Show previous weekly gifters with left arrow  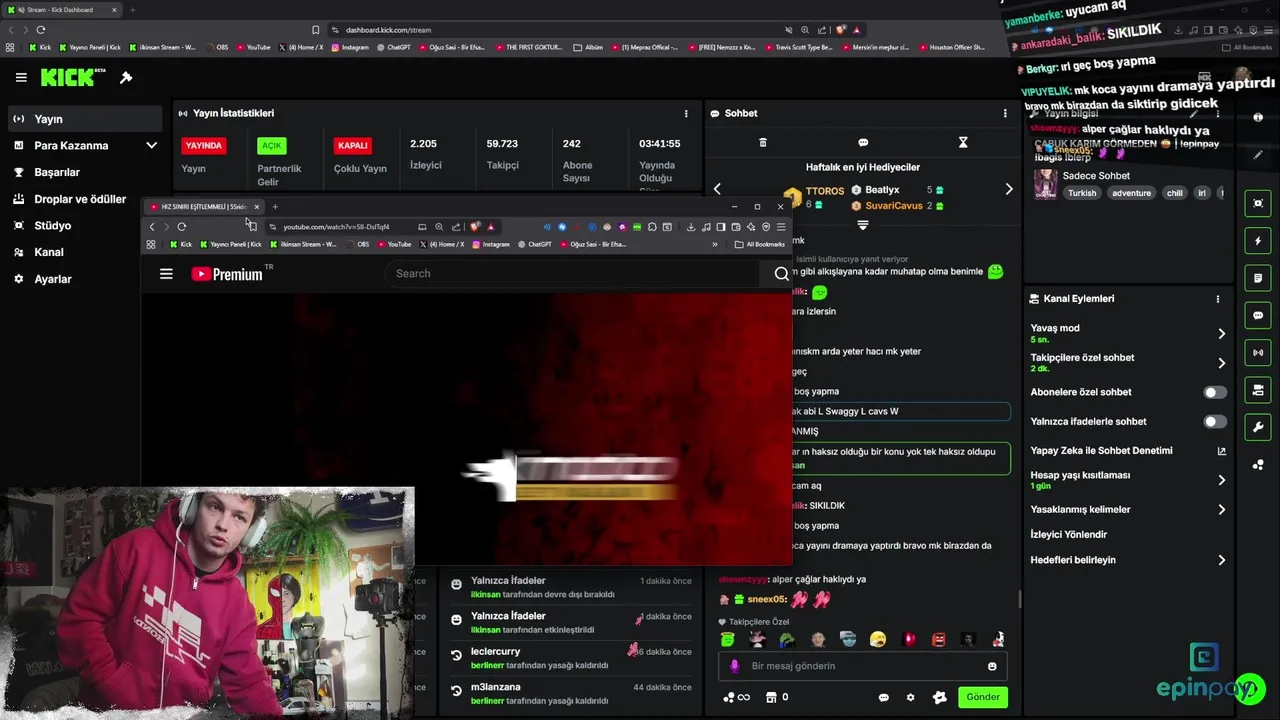717,188
